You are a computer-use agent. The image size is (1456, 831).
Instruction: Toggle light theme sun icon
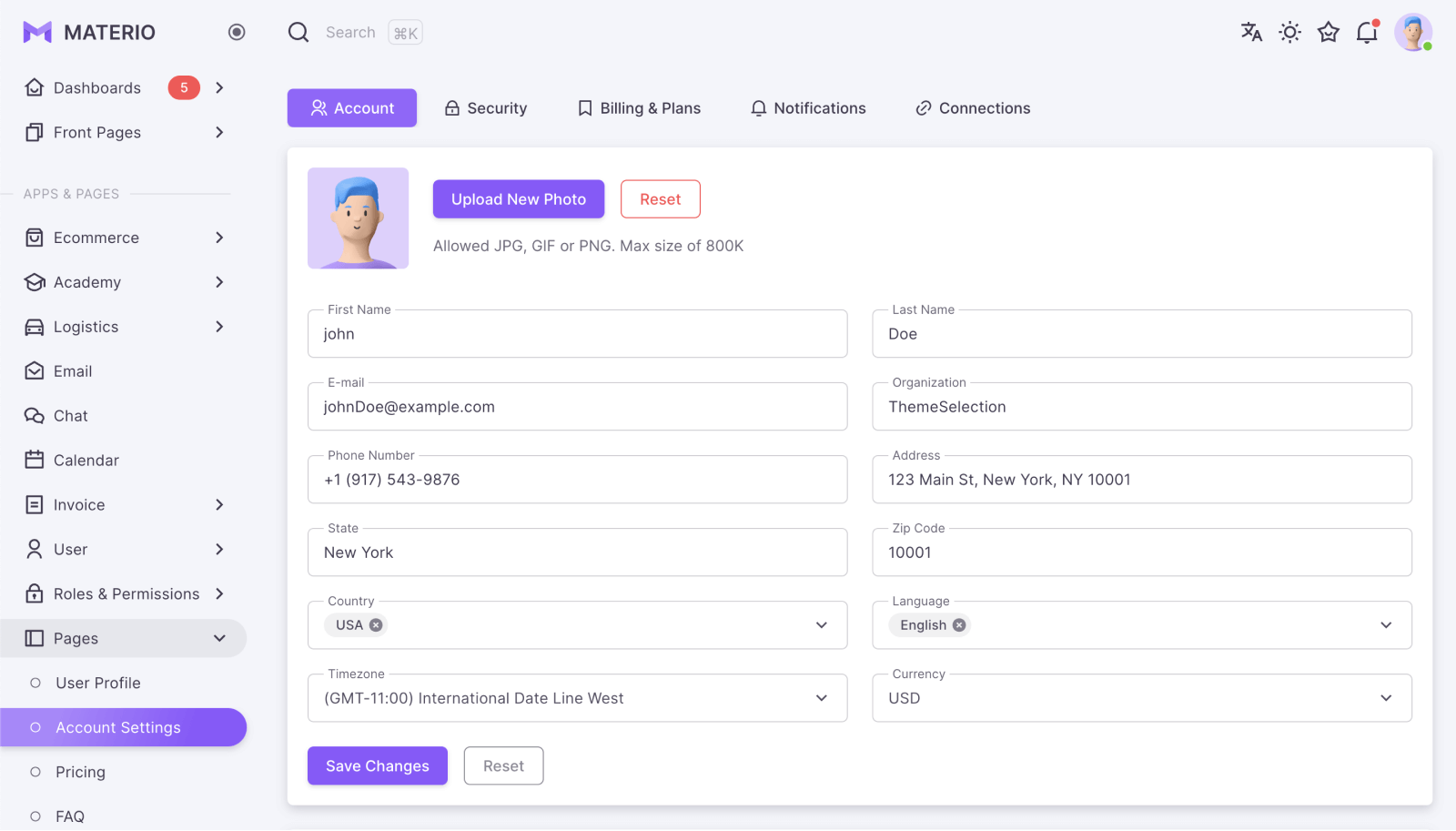[1289, 32]
